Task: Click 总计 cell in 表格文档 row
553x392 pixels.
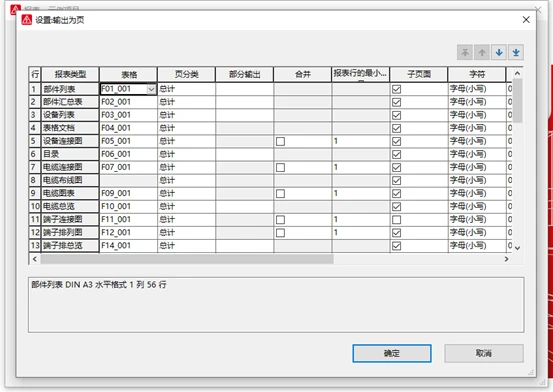Action: 186,128
